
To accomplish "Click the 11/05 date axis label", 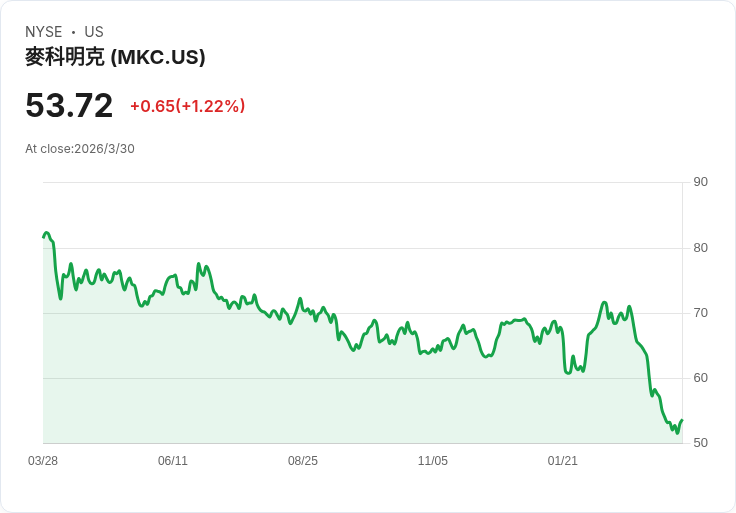I will 433,461.
